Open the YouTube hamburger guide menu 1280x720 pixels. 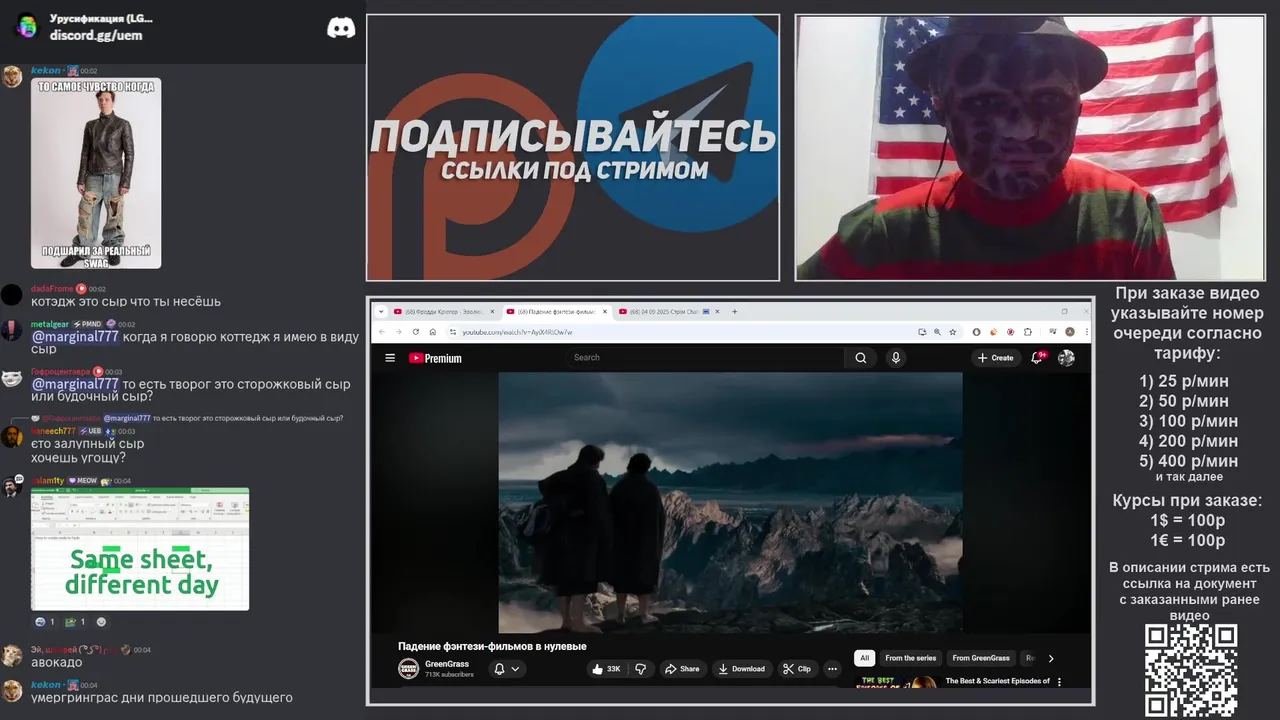pos(390,358)
